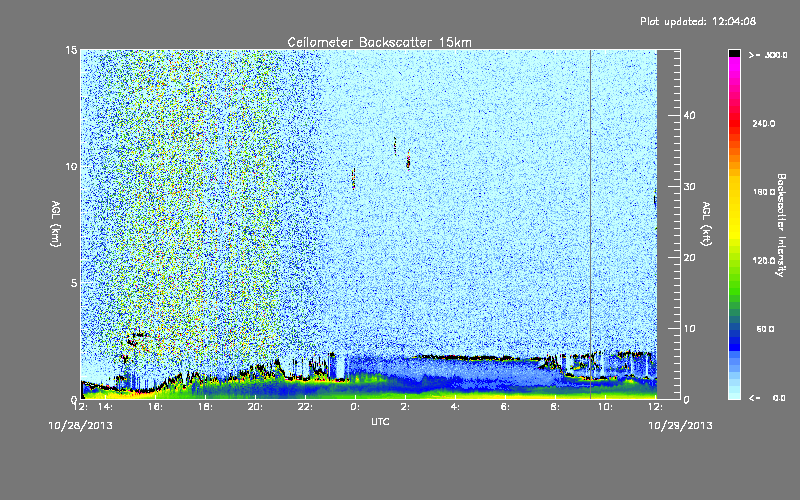Click the x-axis time label '18:'
800x500 pixels.
(205, 407)
